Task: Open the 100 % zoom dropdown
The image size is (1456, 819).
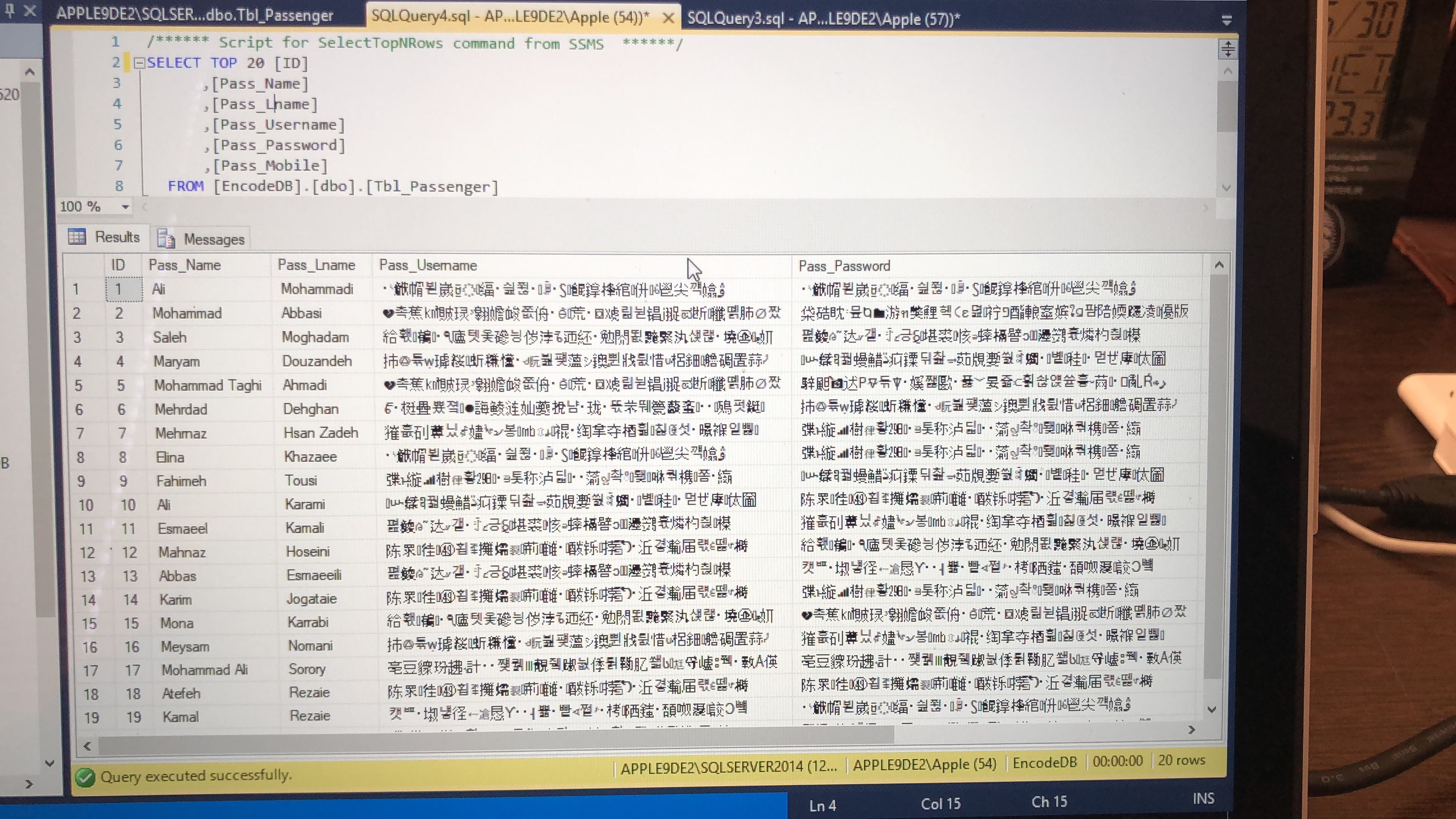Action: click(x=126, y=207)
